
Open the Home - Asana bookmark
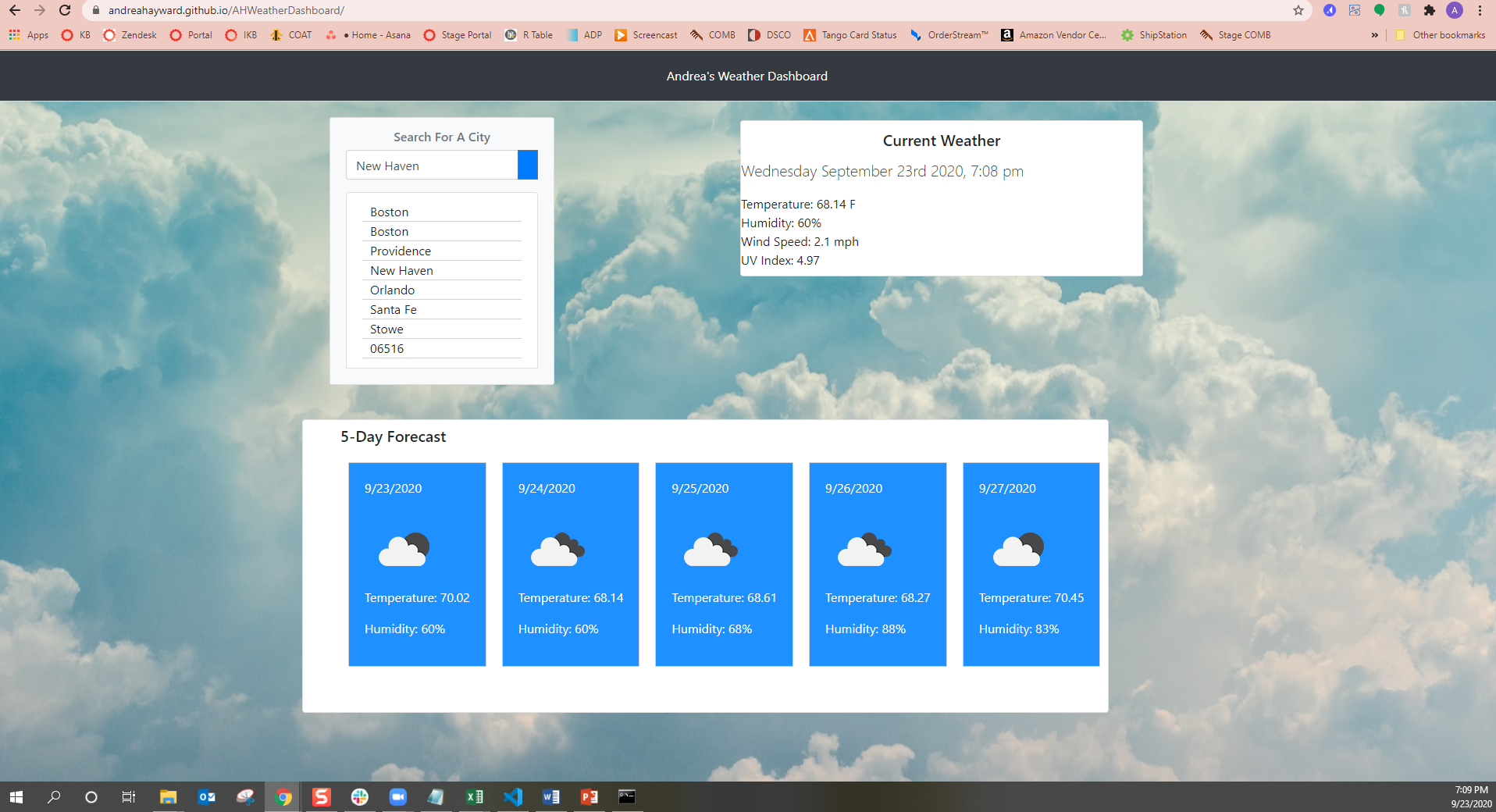click(x=369, y=35)
